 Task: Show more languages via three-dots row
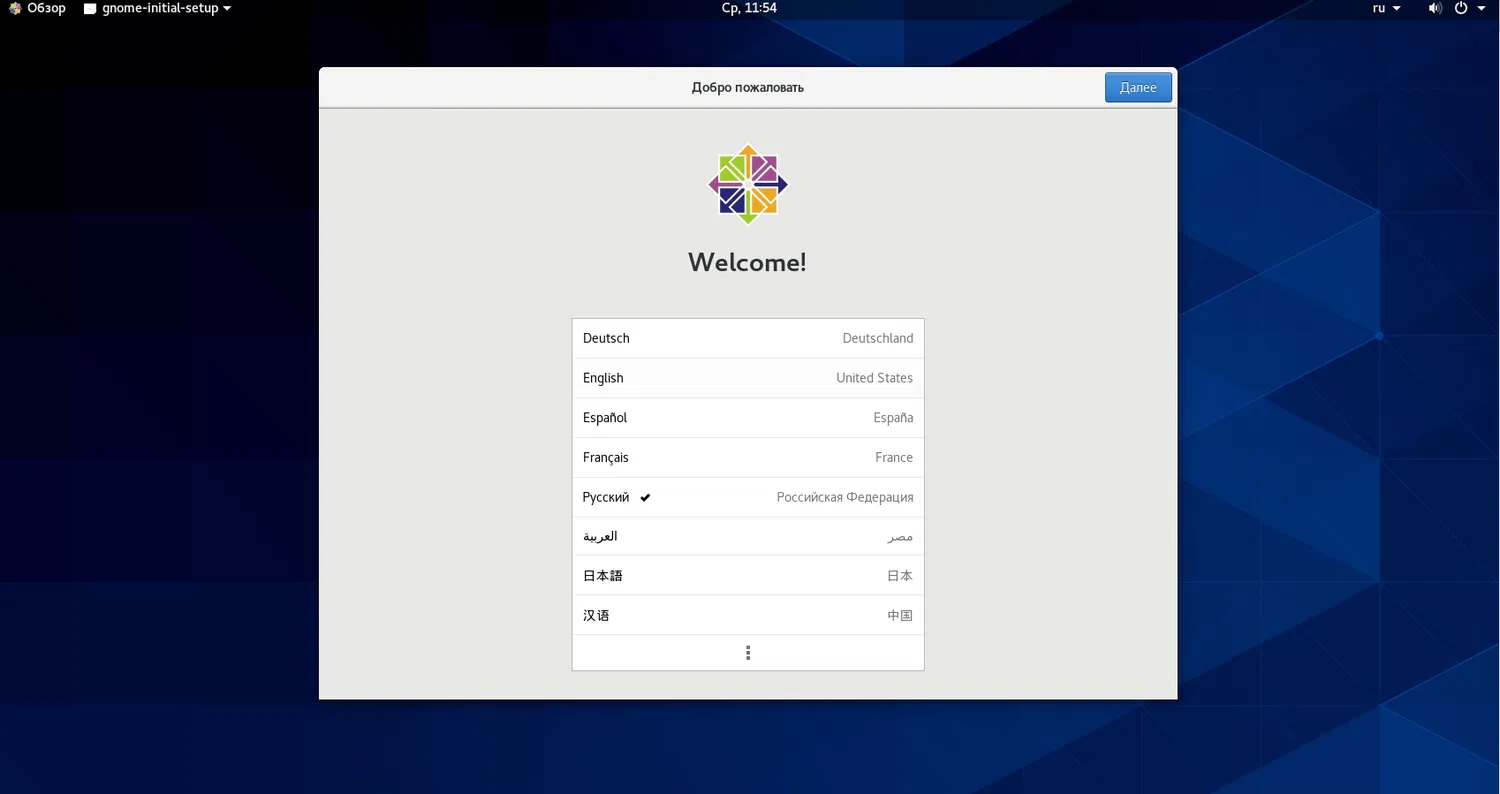tap(748, 653)
